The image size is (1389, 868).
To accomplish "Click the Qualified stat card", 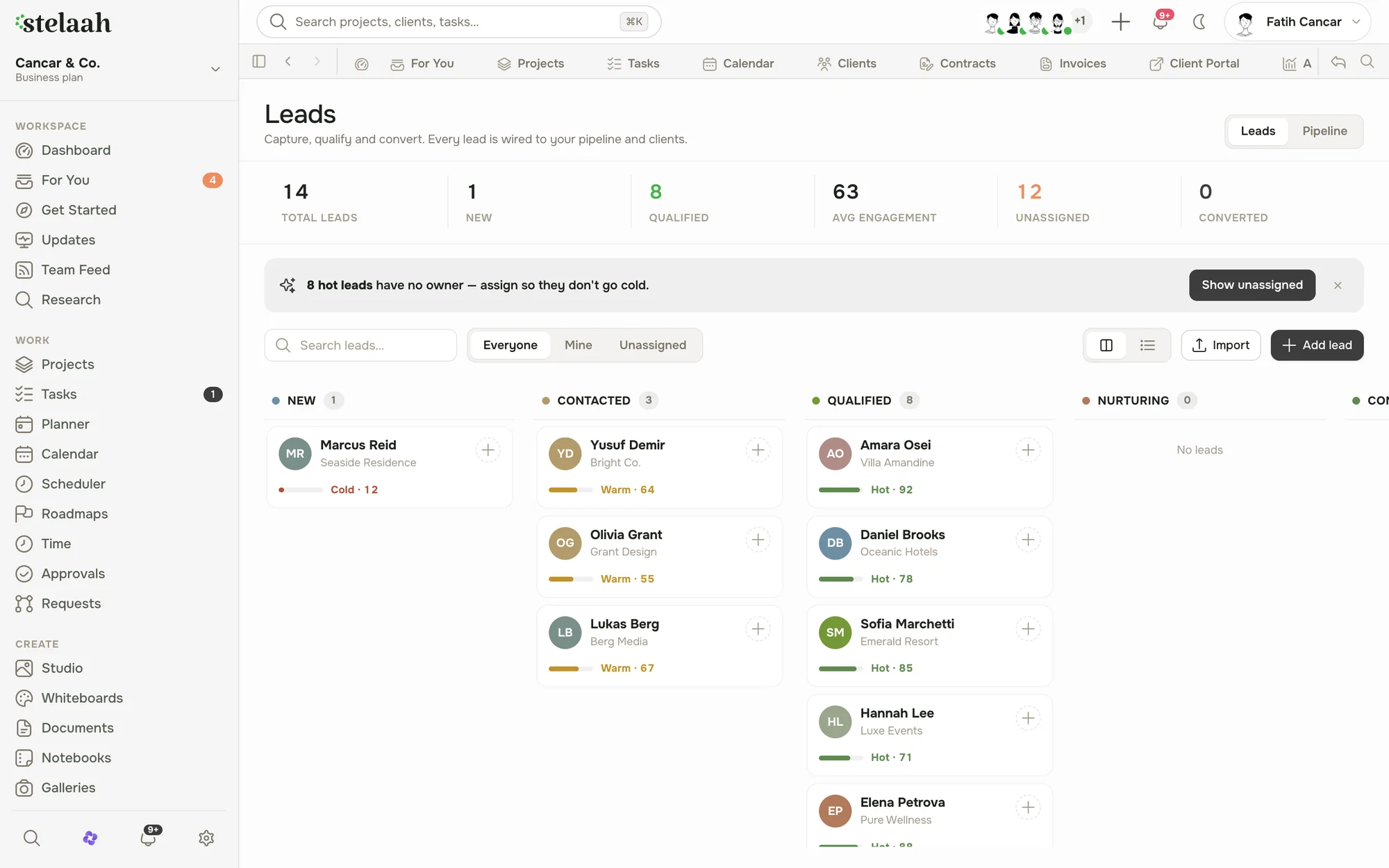I will (x=722, y=201).
